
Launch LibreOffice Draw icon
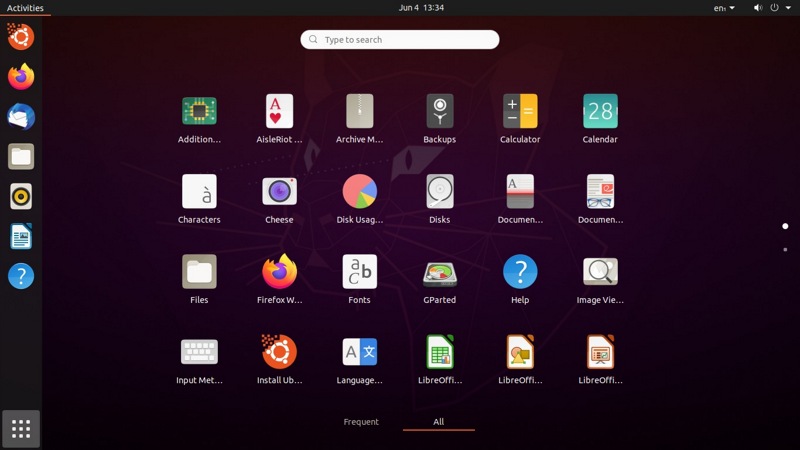(x=520, y=352)
